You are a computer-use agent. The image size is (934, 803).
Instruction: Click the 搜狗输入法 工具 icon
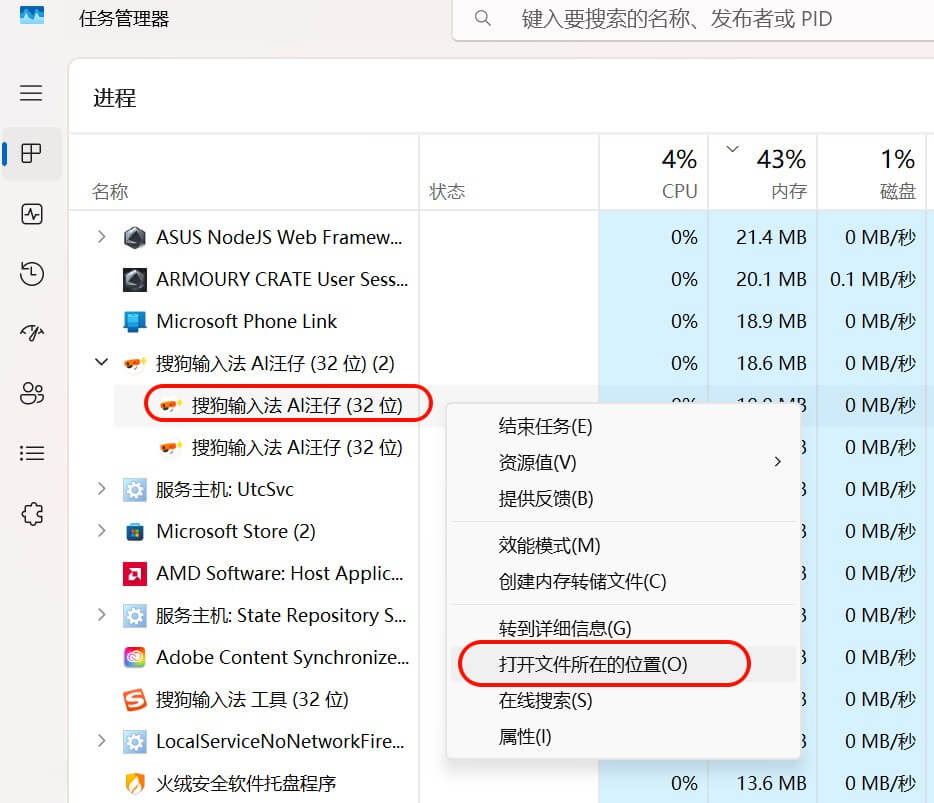tap(135, 699)
